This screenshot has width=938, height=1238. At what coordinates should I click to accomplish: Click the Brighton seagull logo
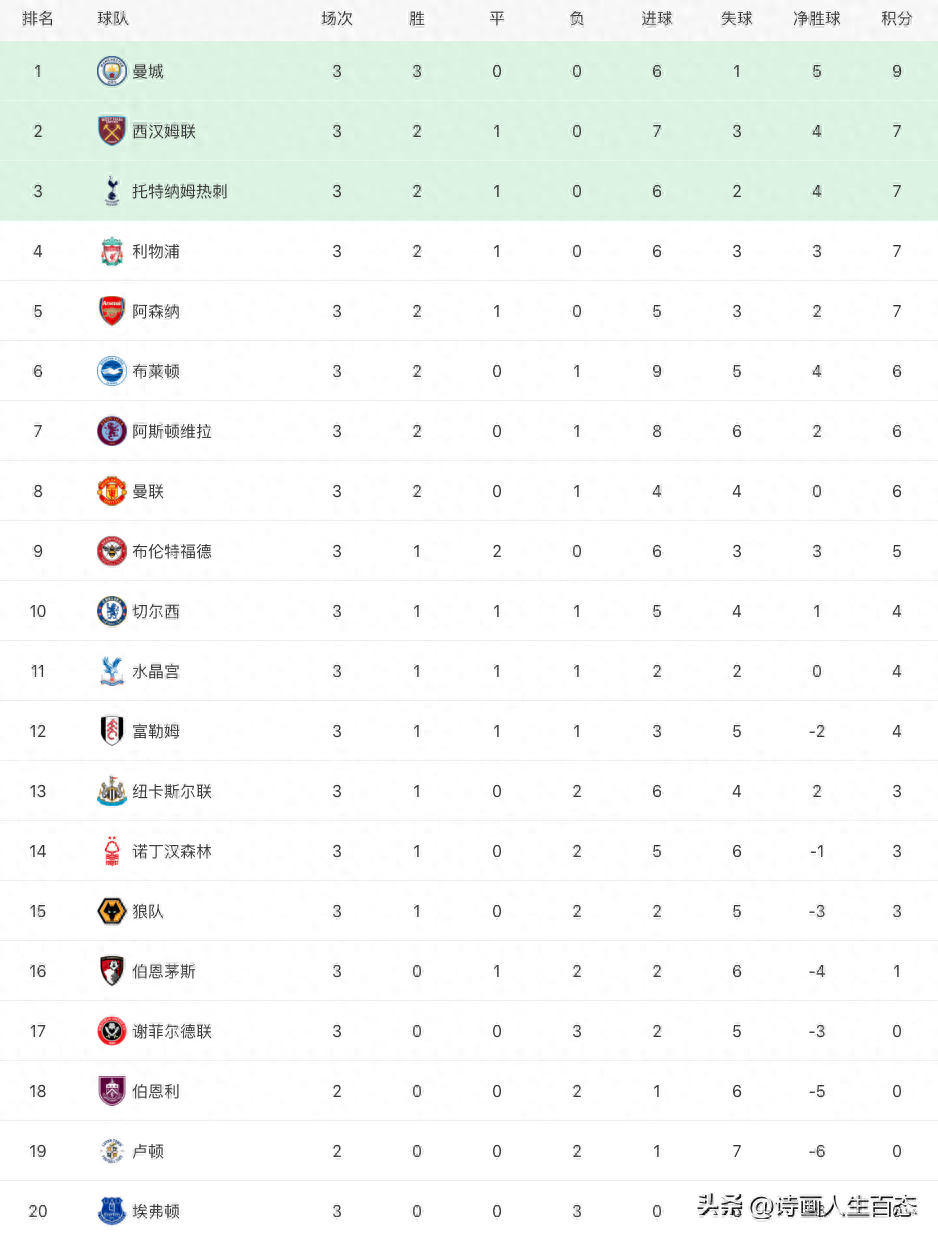coord(112,371)
